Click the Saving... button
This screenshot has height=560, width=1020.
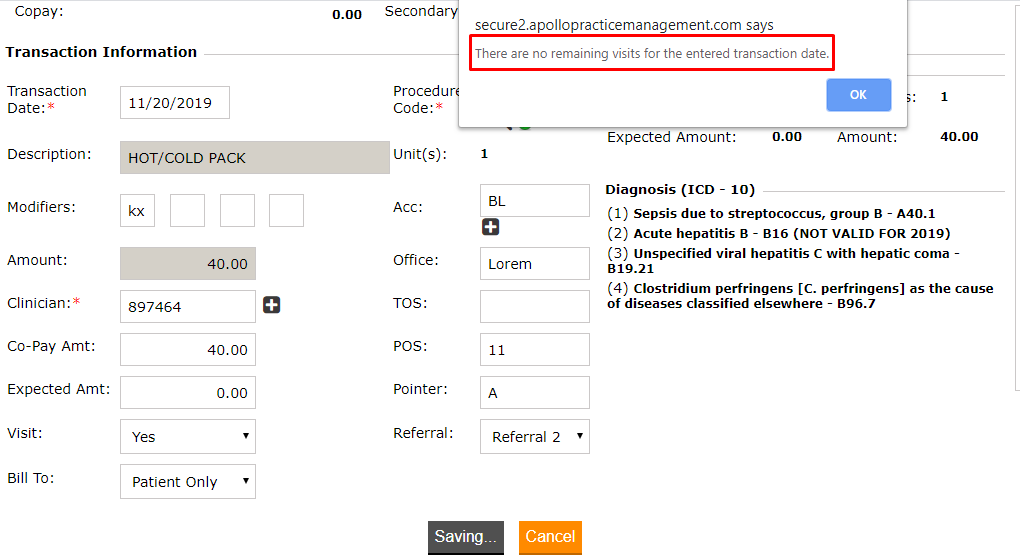pyautogui.click(x=465, y=537)
